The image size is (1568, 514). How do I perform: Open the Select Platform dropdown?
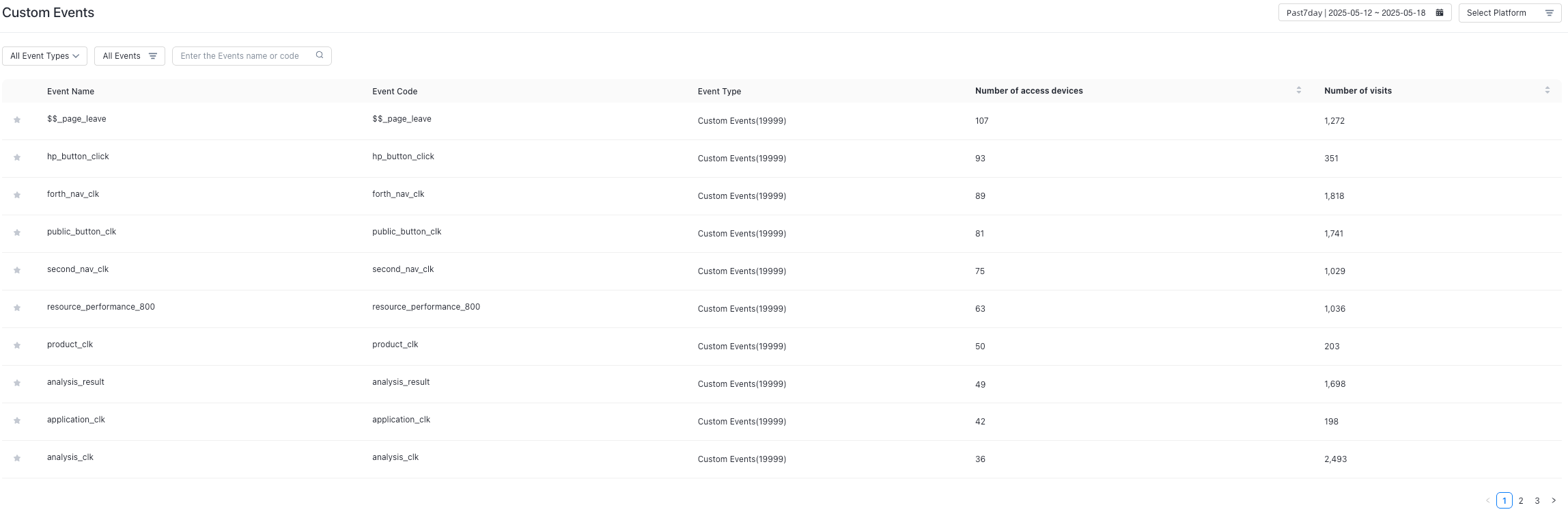[1509, 13]
